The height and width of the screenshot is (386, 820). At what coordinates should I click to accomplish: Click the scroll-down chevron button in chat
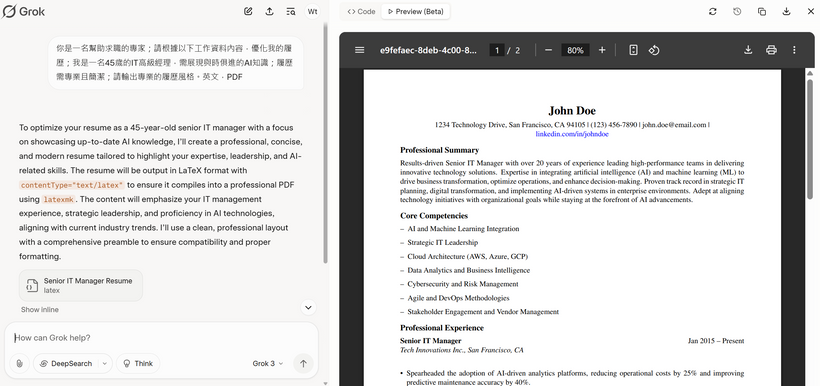pyautogui.click(x=309, y=308)
